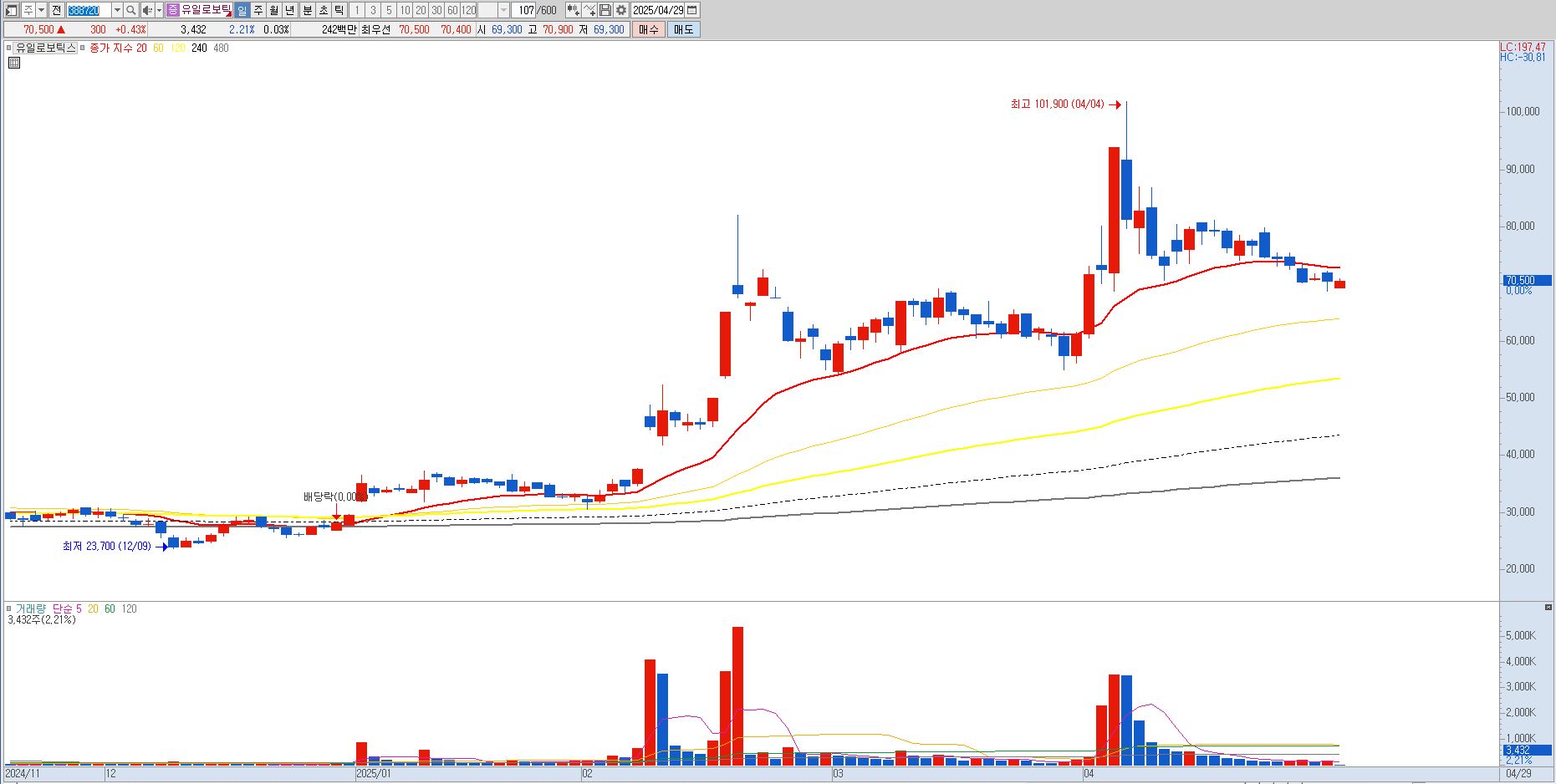Switch chart to 분 minute period
Image resolution: width=1556 pixels, height=784 pixels.
(308, 10)
